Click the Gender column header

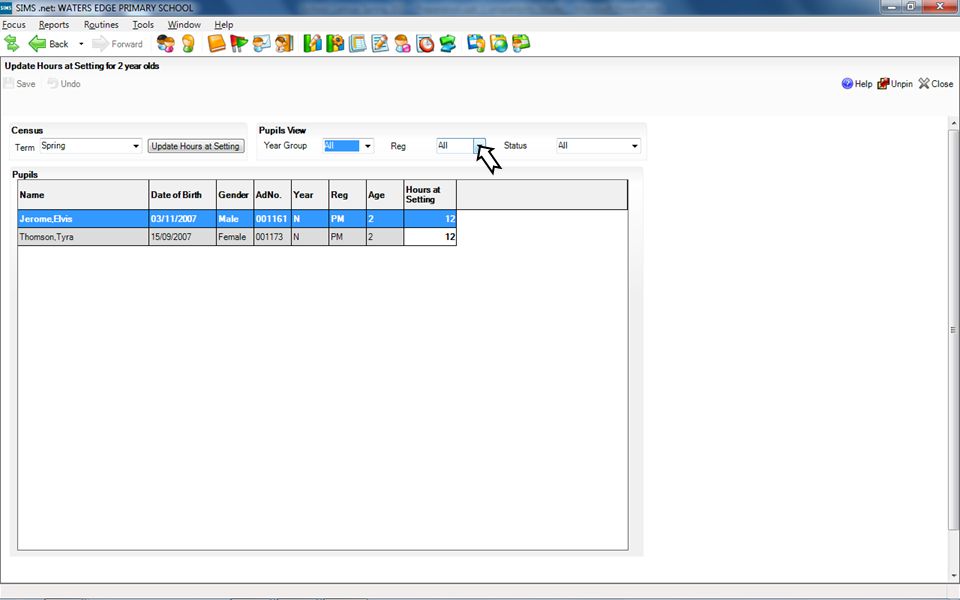234,195
